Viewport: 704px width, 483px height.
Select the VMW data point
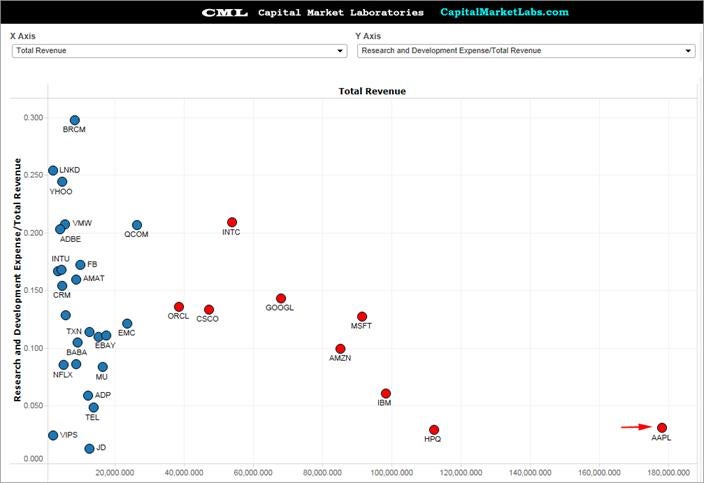click(66, 224)
